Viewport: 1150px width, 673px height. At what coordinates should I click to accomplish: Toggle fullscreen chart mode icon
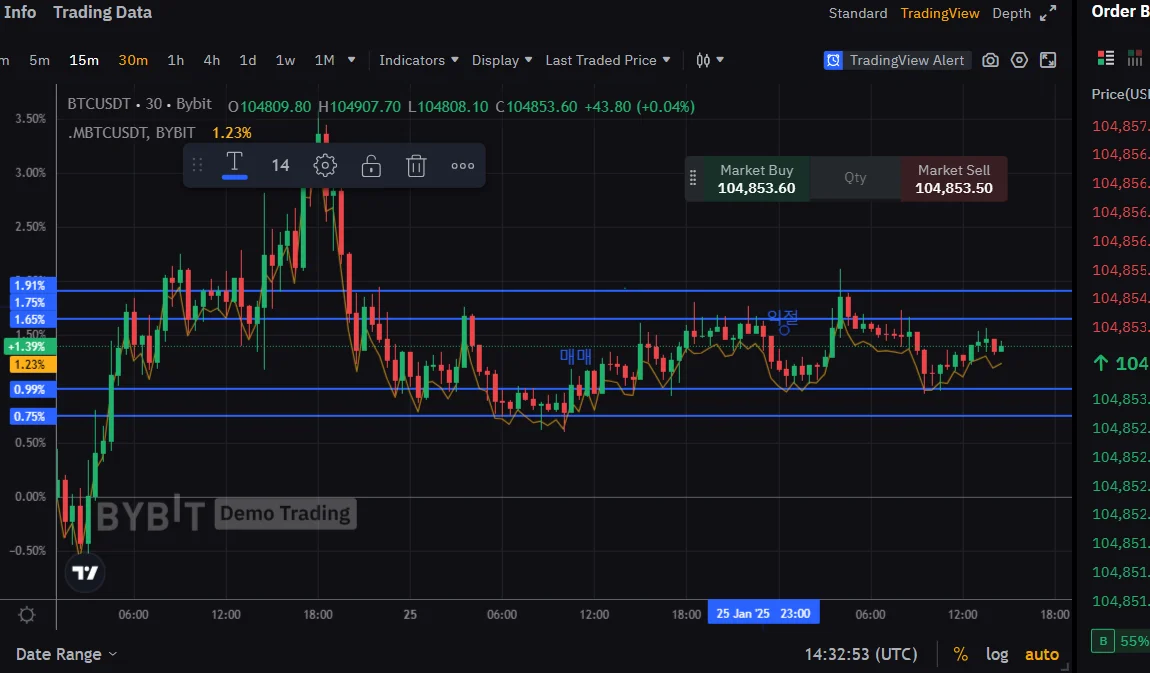tap(1048, 60)
